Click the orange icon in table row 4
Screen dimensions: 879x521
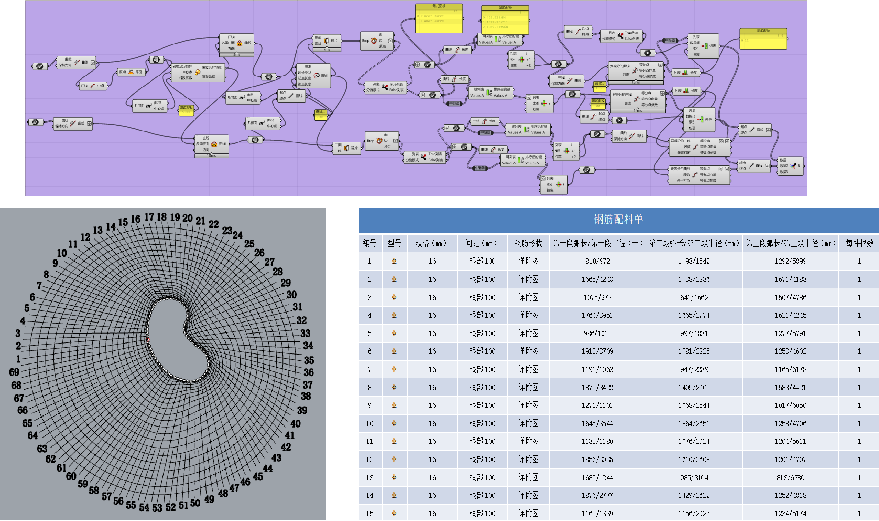click(394, 315)
